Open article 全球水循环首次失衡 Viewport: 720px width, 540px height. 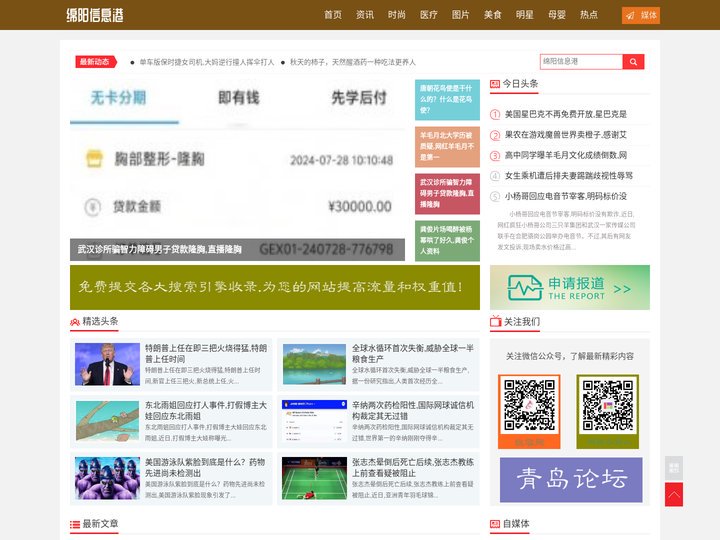pos(413,354)
